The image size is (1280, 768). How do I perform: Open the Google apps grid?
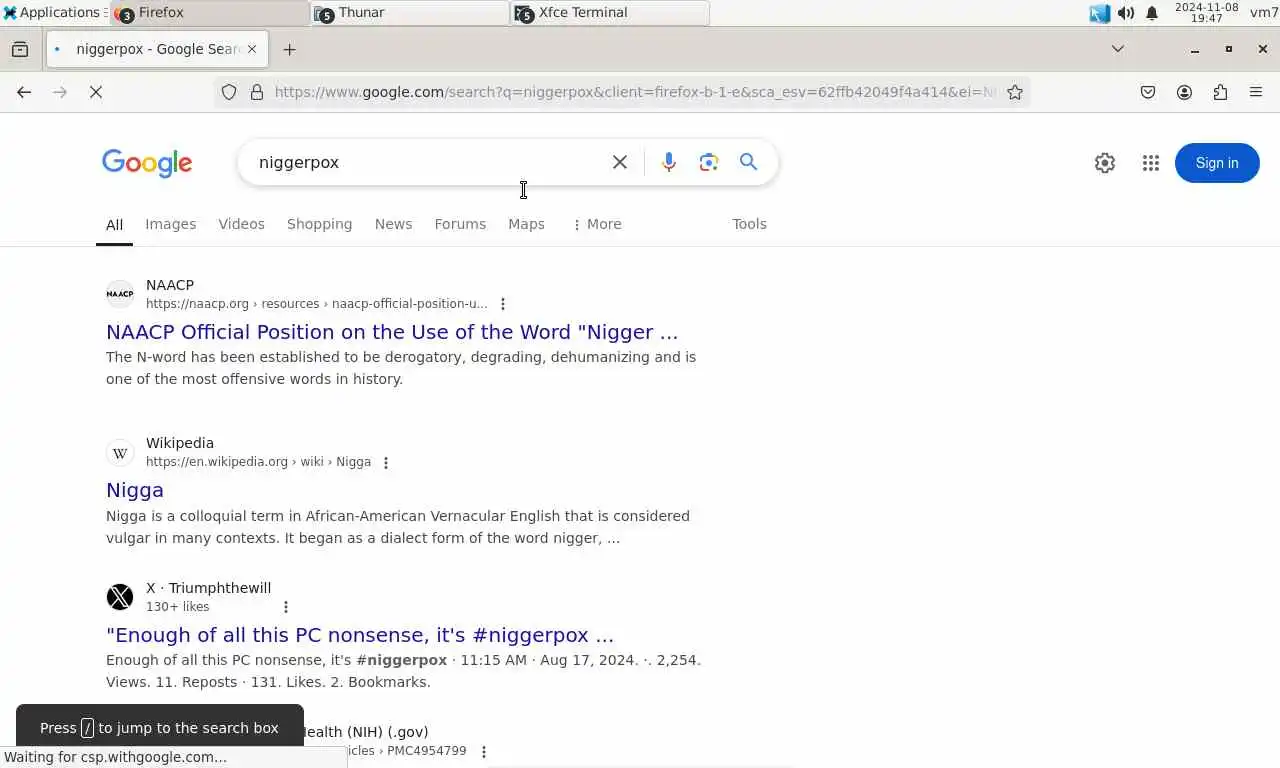coord(1151,163)
